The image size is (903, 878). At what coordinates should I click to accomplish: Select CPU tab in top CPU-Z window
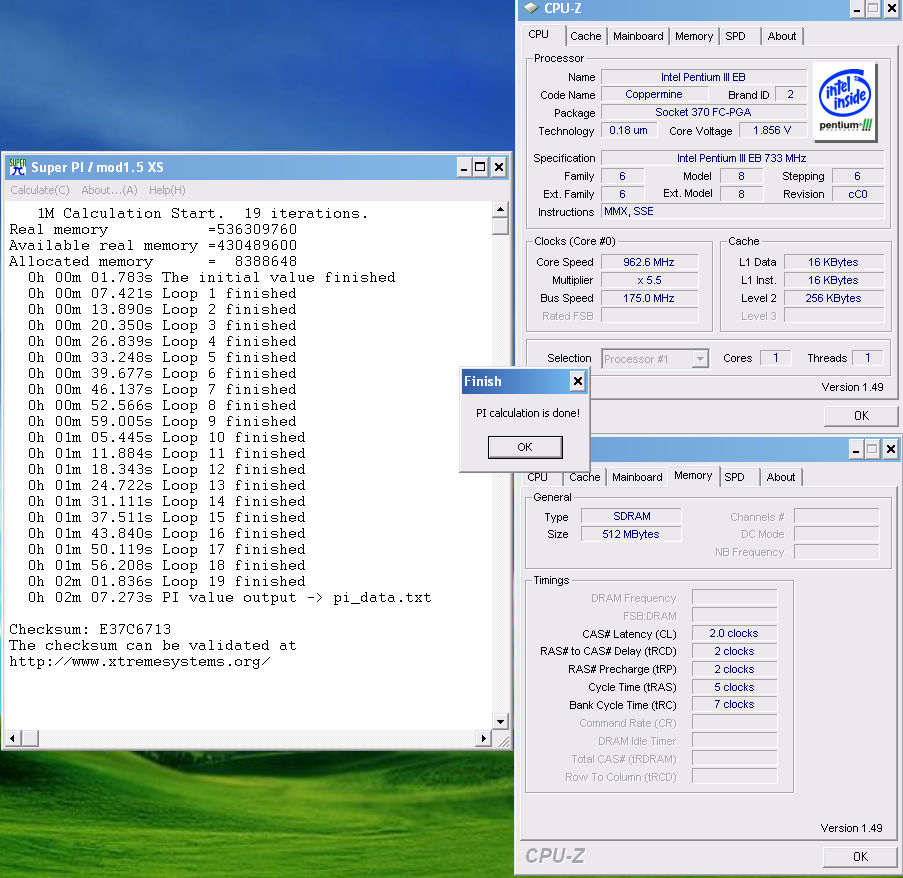coord(542,35)
